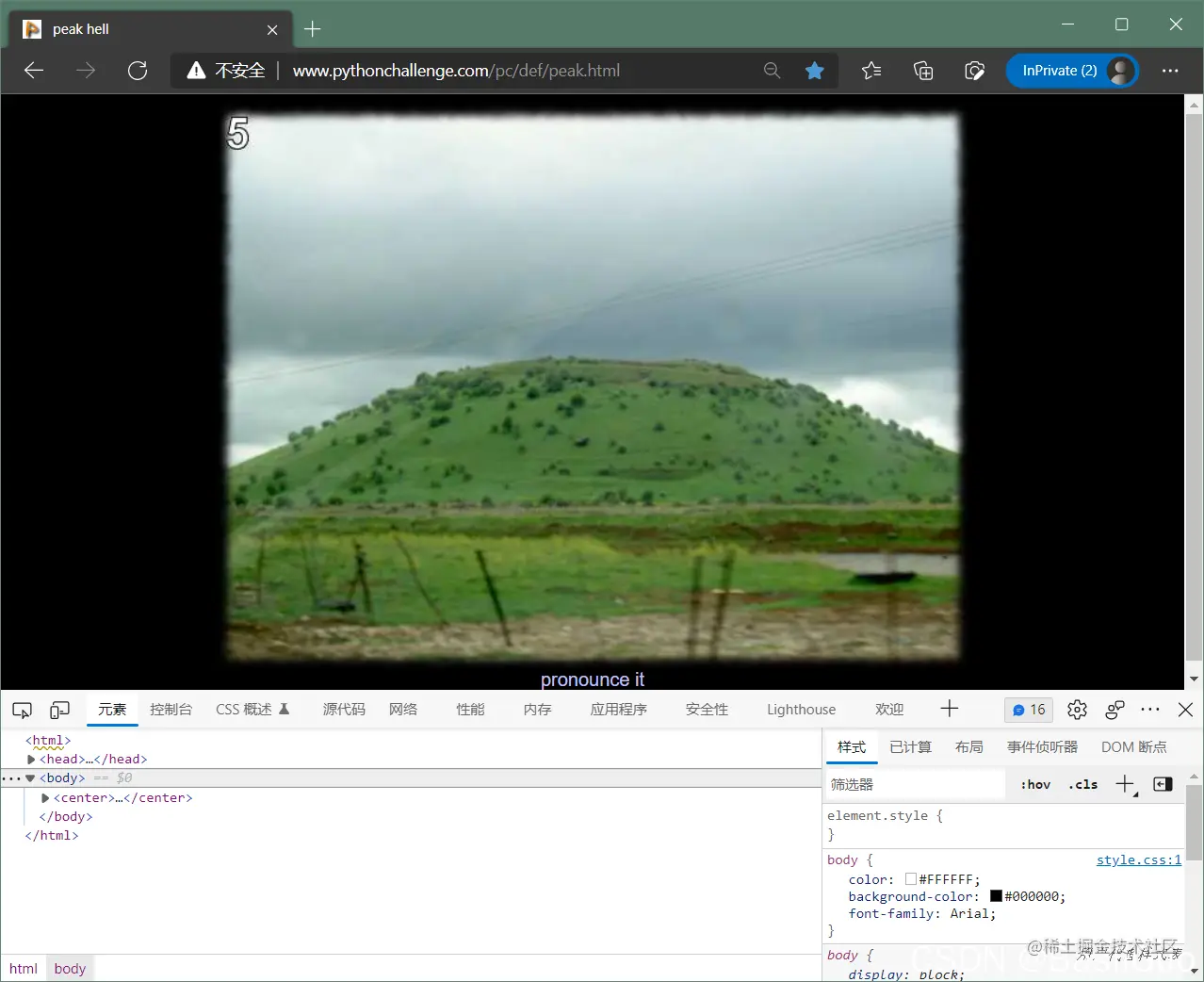Image resolution: width=1204 pixels, height=982 pixels.
Task: Switch to the 元素 panel tab
Action: (112, 710)
